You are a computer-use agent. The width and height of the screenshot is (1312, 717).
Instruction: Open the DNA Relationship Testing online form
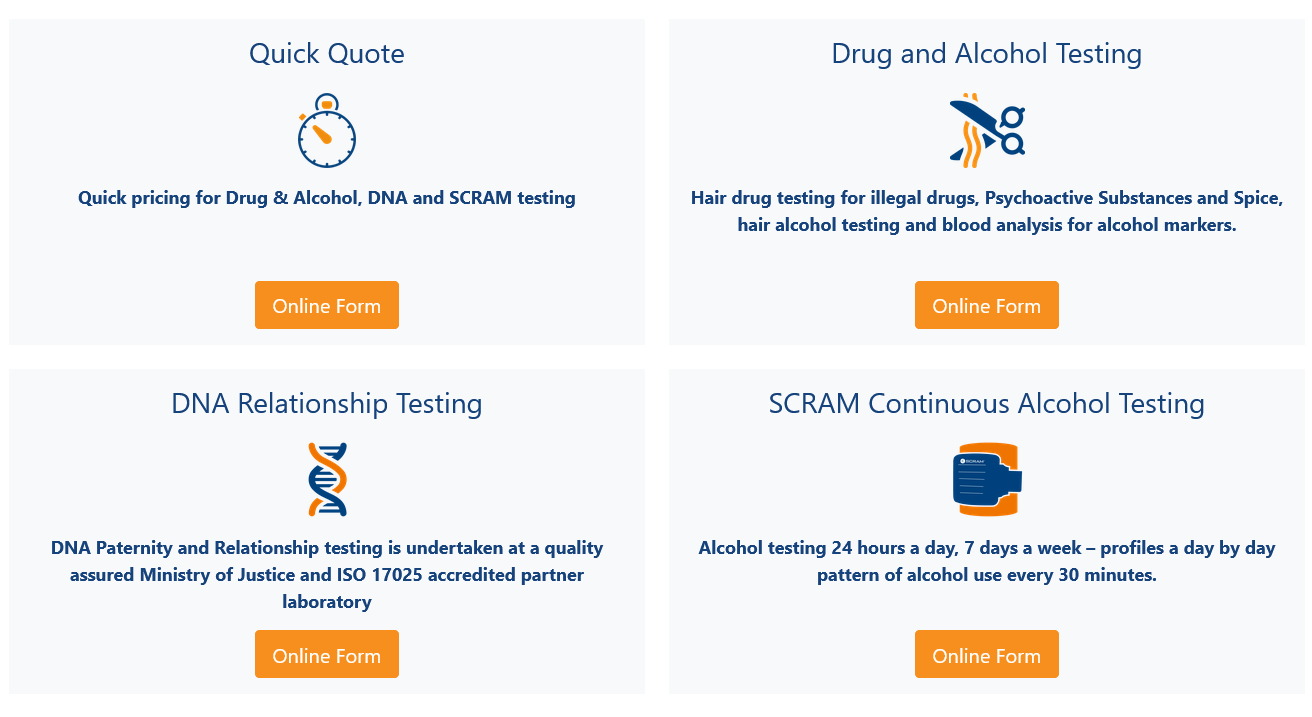(327, 655)
